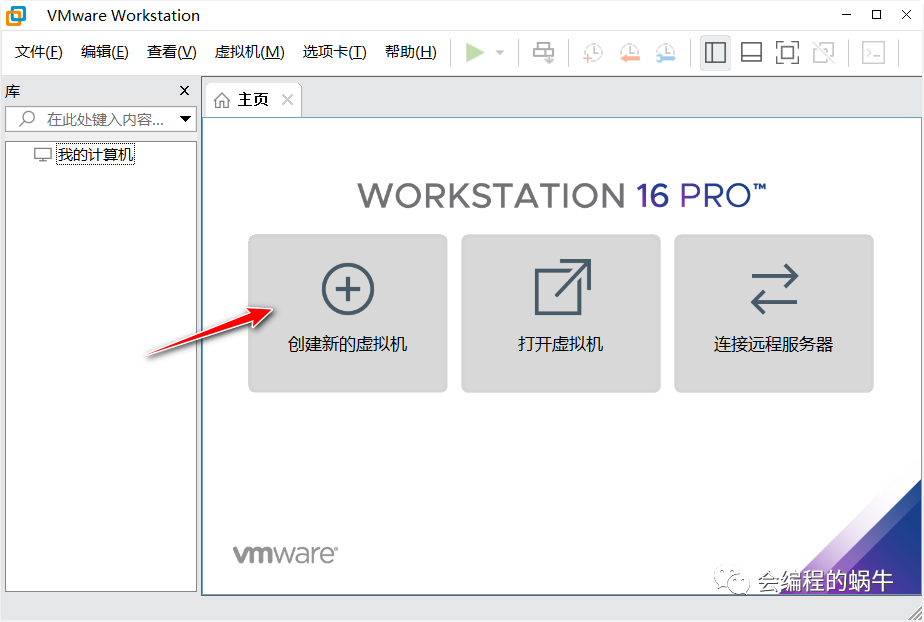The image size is (924, 622).
Task: Close the 库 library panel
Action: click(184, 91)
